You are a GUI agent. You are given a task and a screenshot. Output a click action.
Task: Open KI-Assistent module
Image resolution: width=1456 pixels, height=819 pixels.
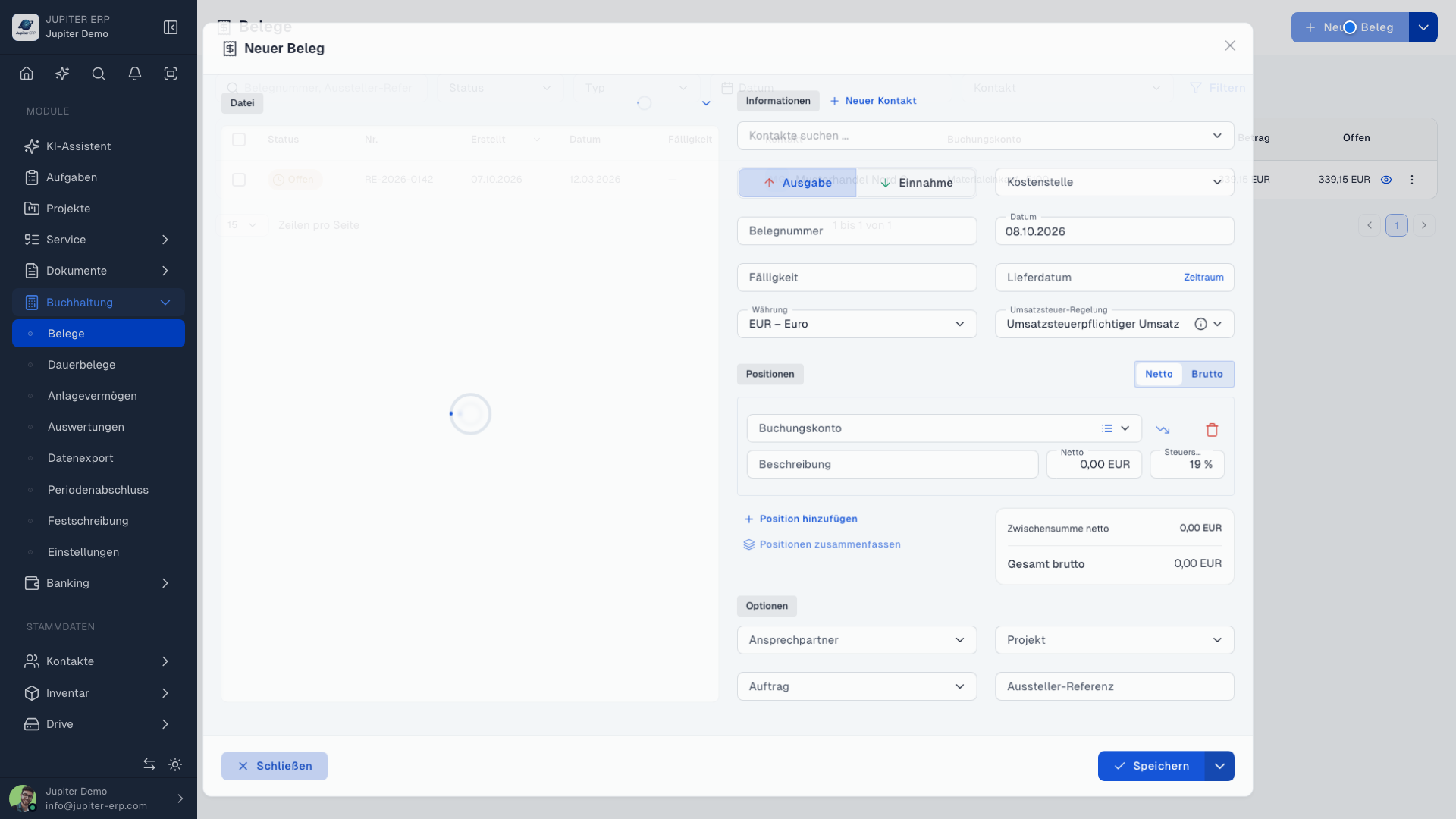[x=99, y=146]
